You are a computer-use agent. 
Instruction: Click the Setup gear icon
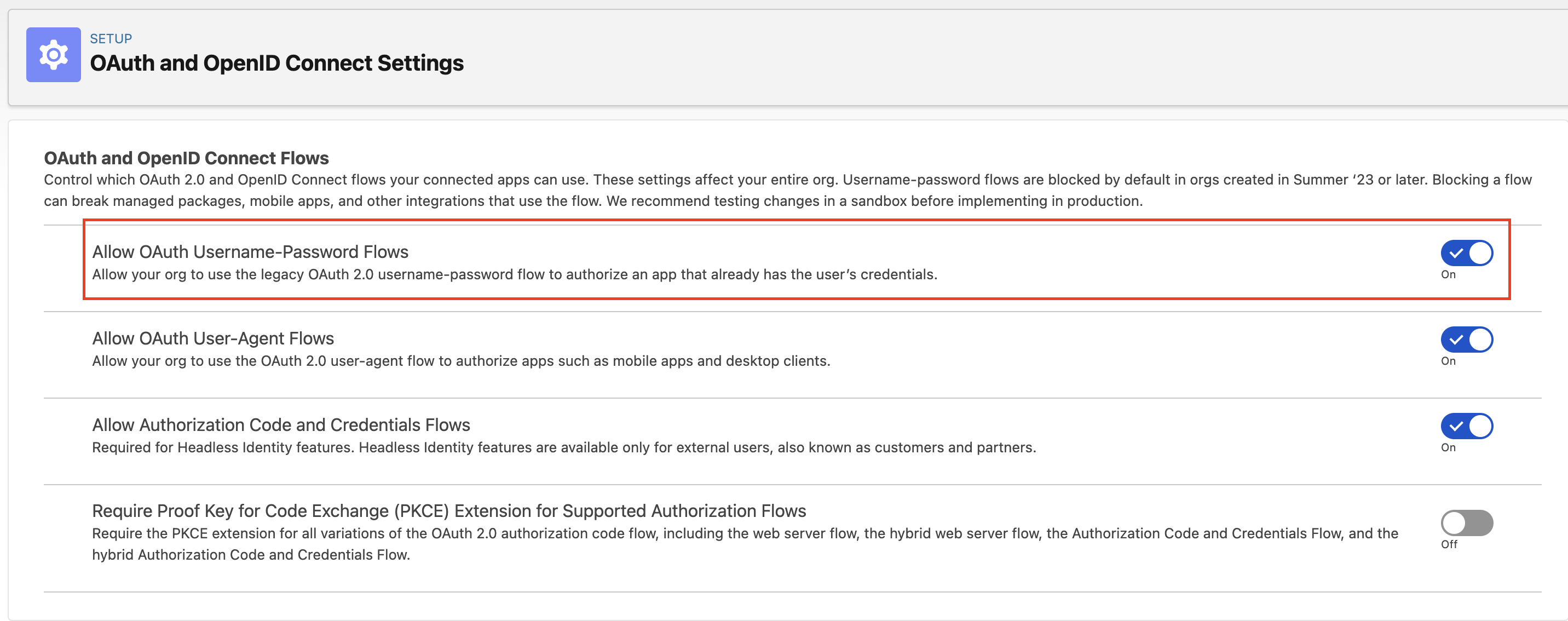pos(54,55)
